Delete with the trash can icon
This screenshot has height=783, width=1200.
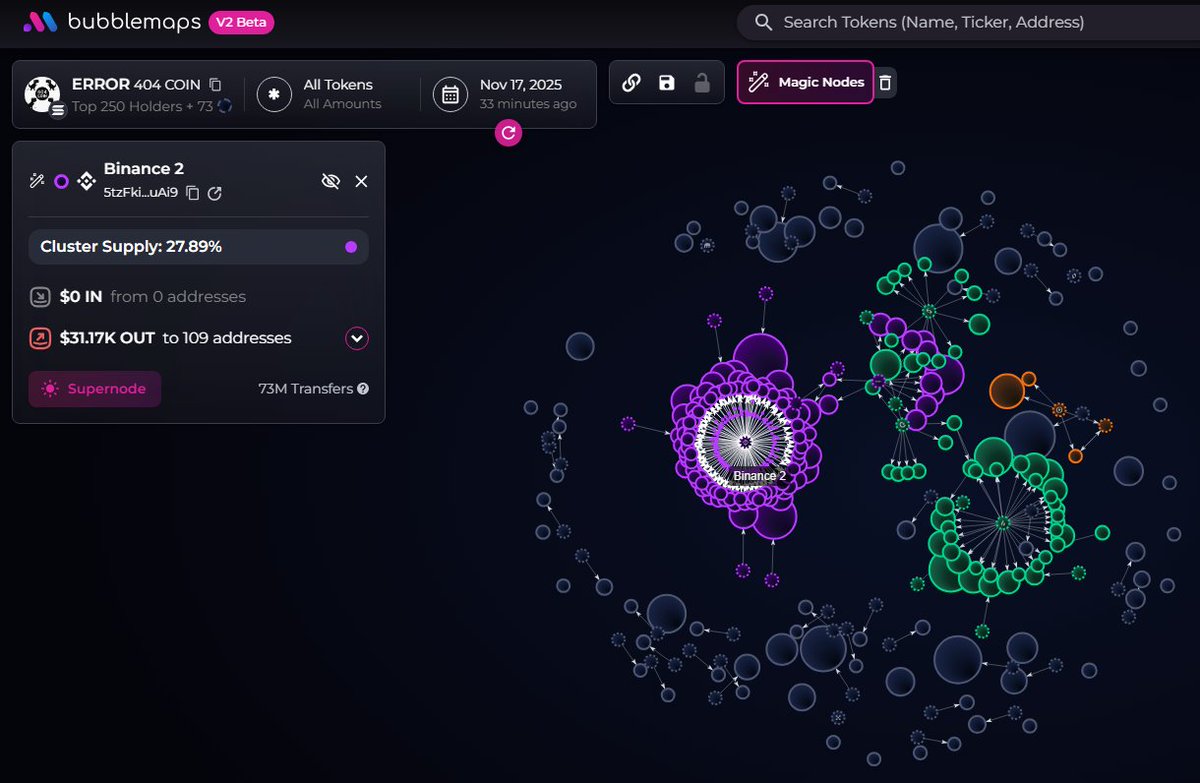pyautogui.click(x=886, y=83)
